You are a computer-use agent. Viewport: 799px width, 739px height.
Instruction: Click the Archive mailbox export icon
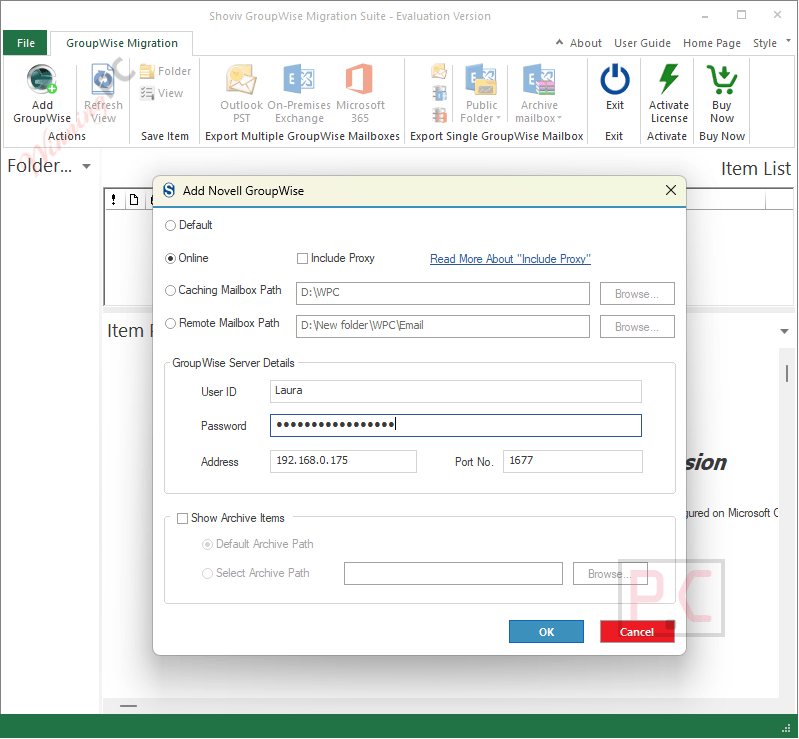[539, 79]
